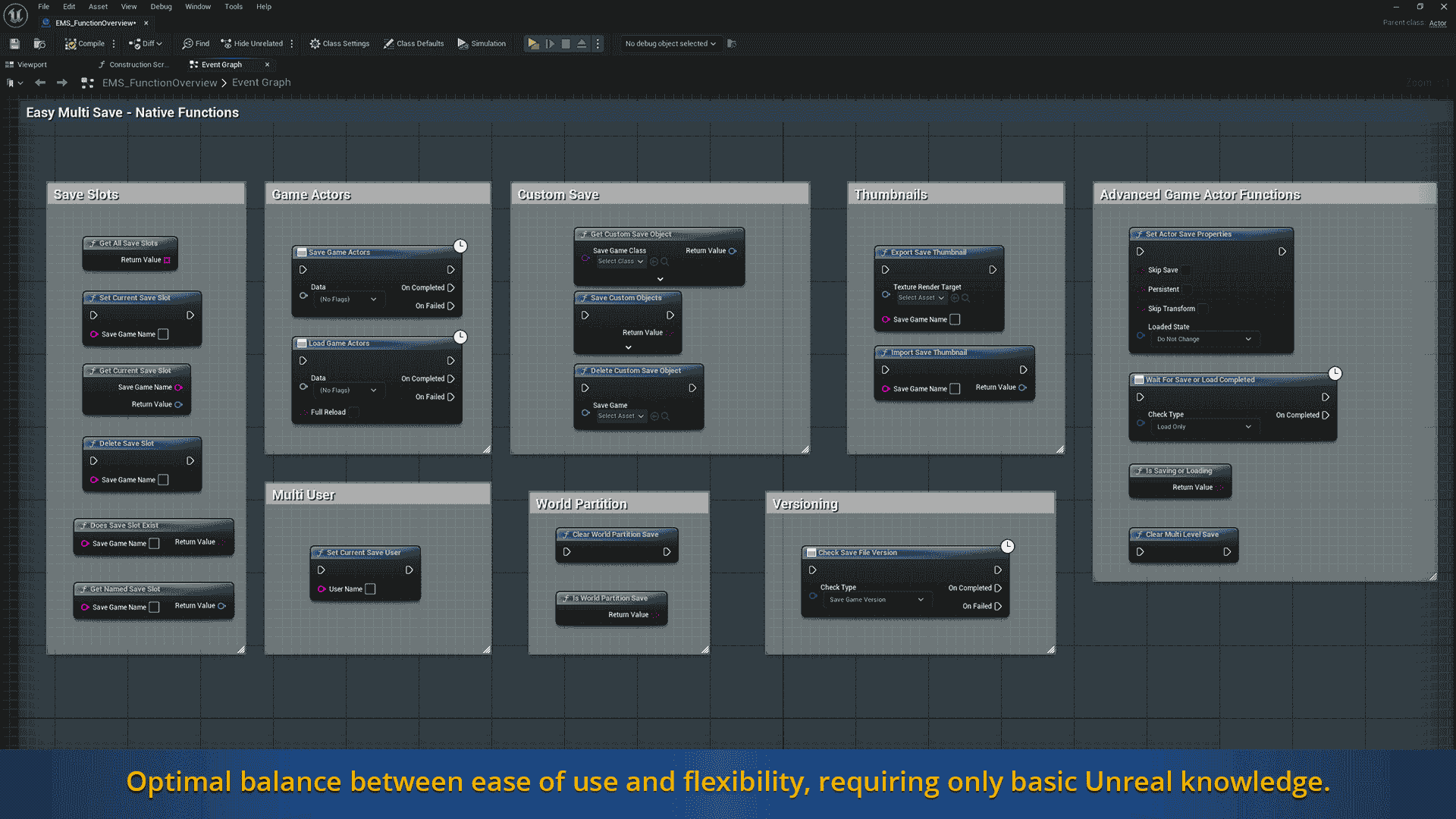Open the Tools menu

[234, 7]
